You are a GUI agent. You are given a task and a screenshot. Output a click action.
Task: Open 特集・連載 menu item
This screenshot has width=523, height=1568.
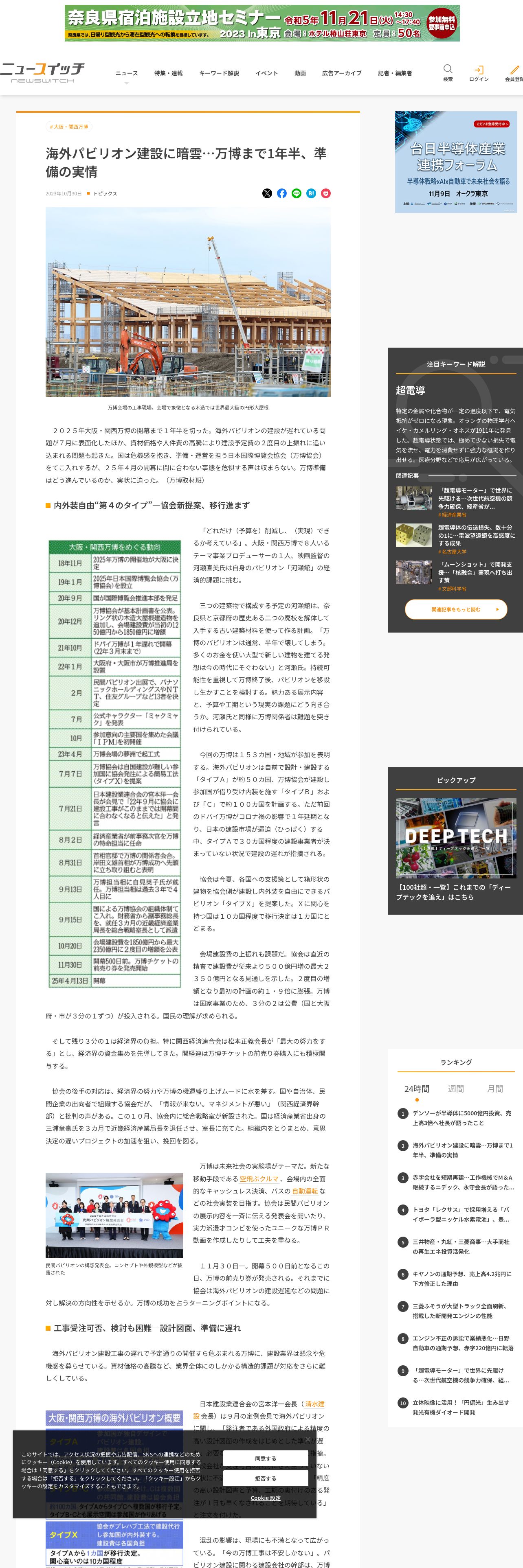pyautogui.click(x=169, y=74)
